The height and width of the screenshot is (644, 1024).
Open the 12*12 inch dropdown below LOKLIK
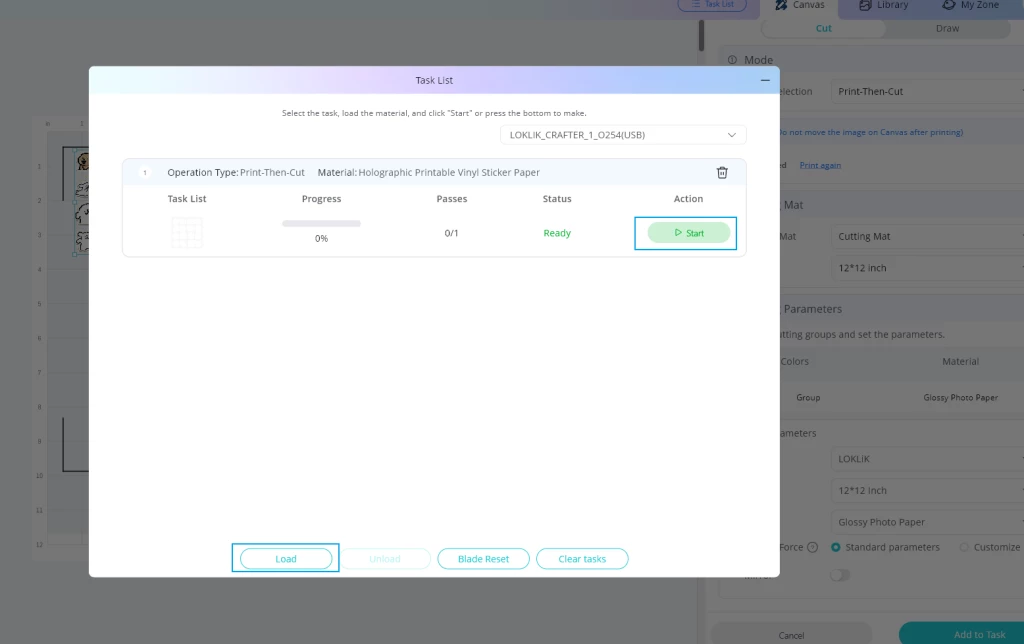click(927, 491)
